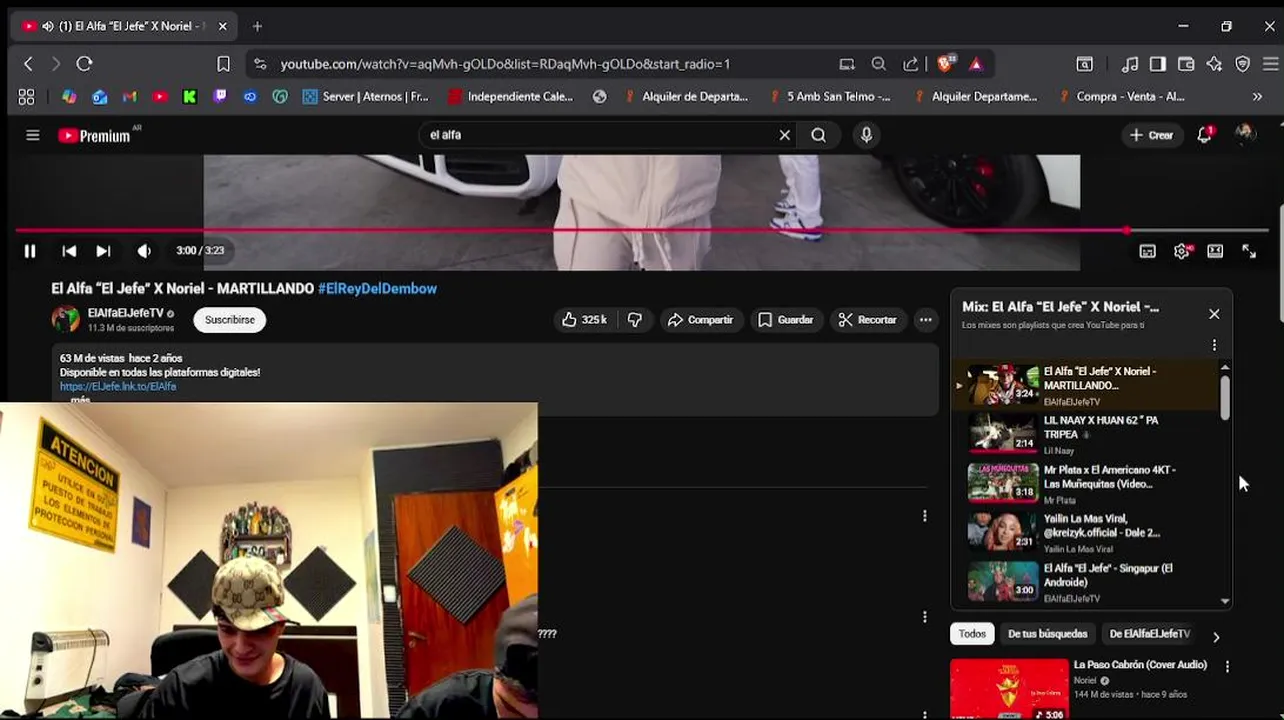Open the Independiente Cale... bookmark

510,97
